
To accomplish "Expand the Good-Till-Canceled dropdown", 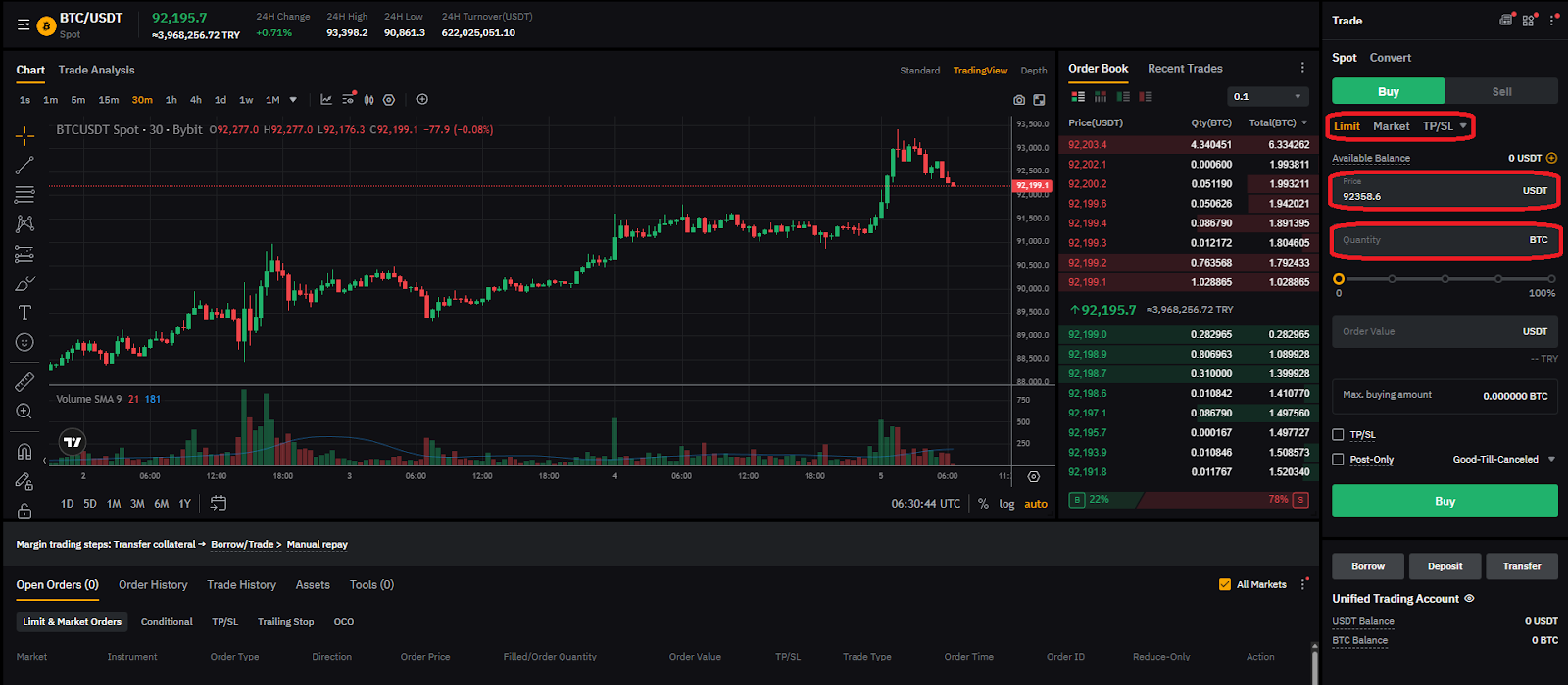I will click(1503, 459).
